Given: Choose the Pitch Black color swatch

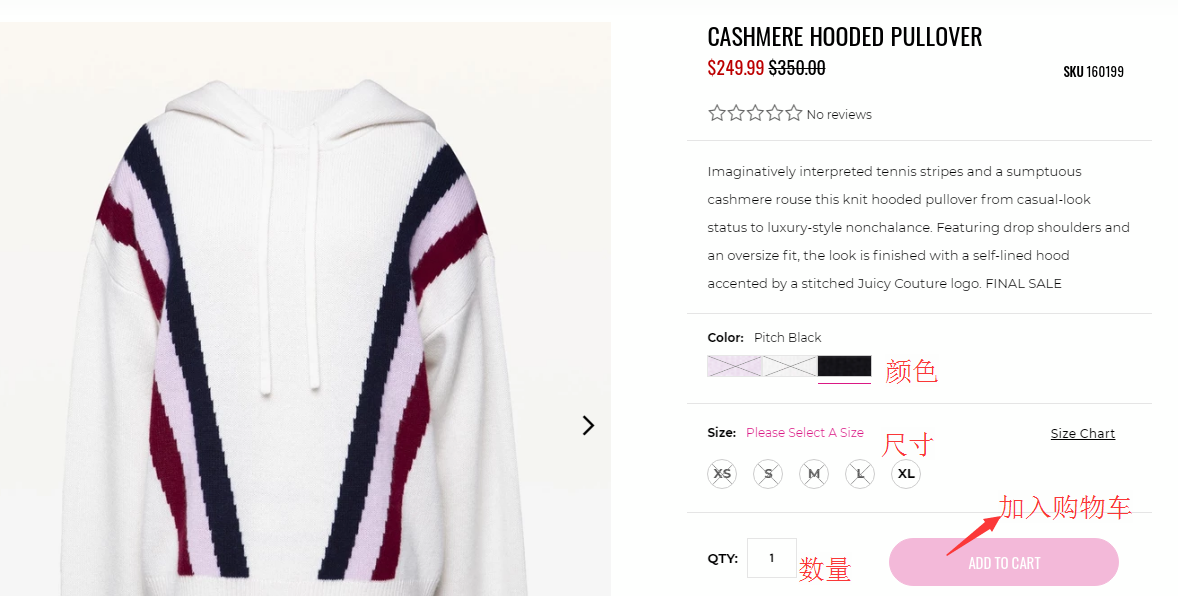Looking at the screenshot, I should click(x=844, y=366).
